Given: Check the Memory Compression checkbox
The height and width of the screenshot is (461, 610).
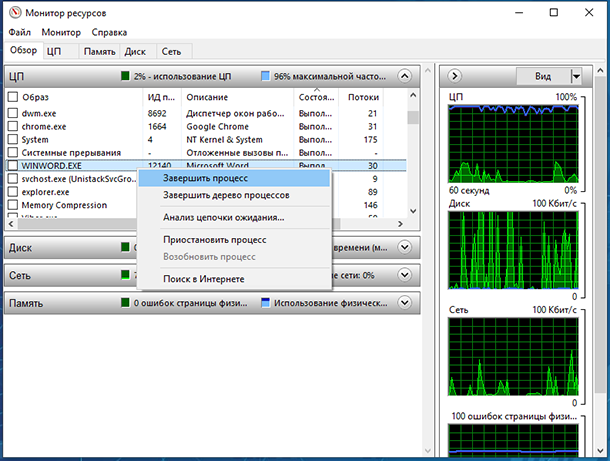Looking at the screenshot, I should [13, 205].
